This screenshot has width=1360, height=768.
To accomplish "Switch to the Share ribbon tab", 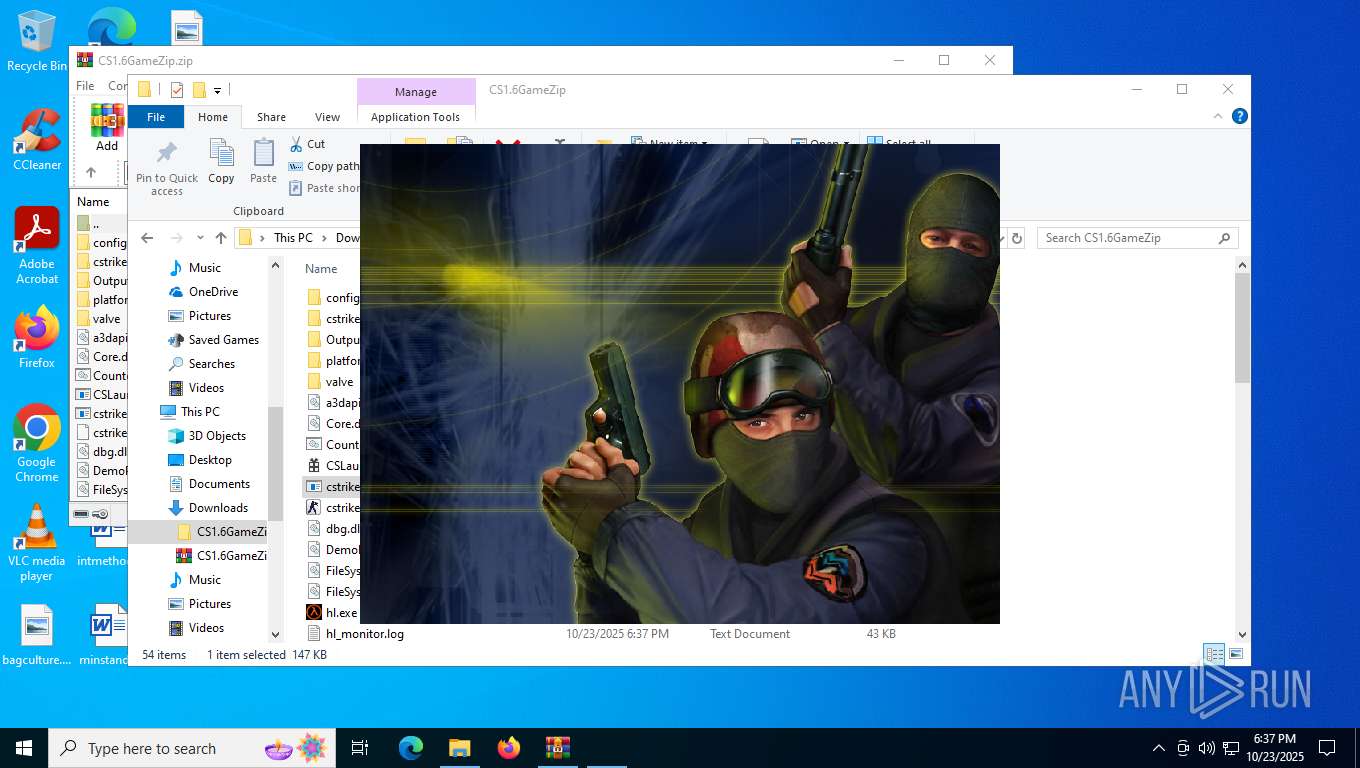I will [x=271, y=117].
